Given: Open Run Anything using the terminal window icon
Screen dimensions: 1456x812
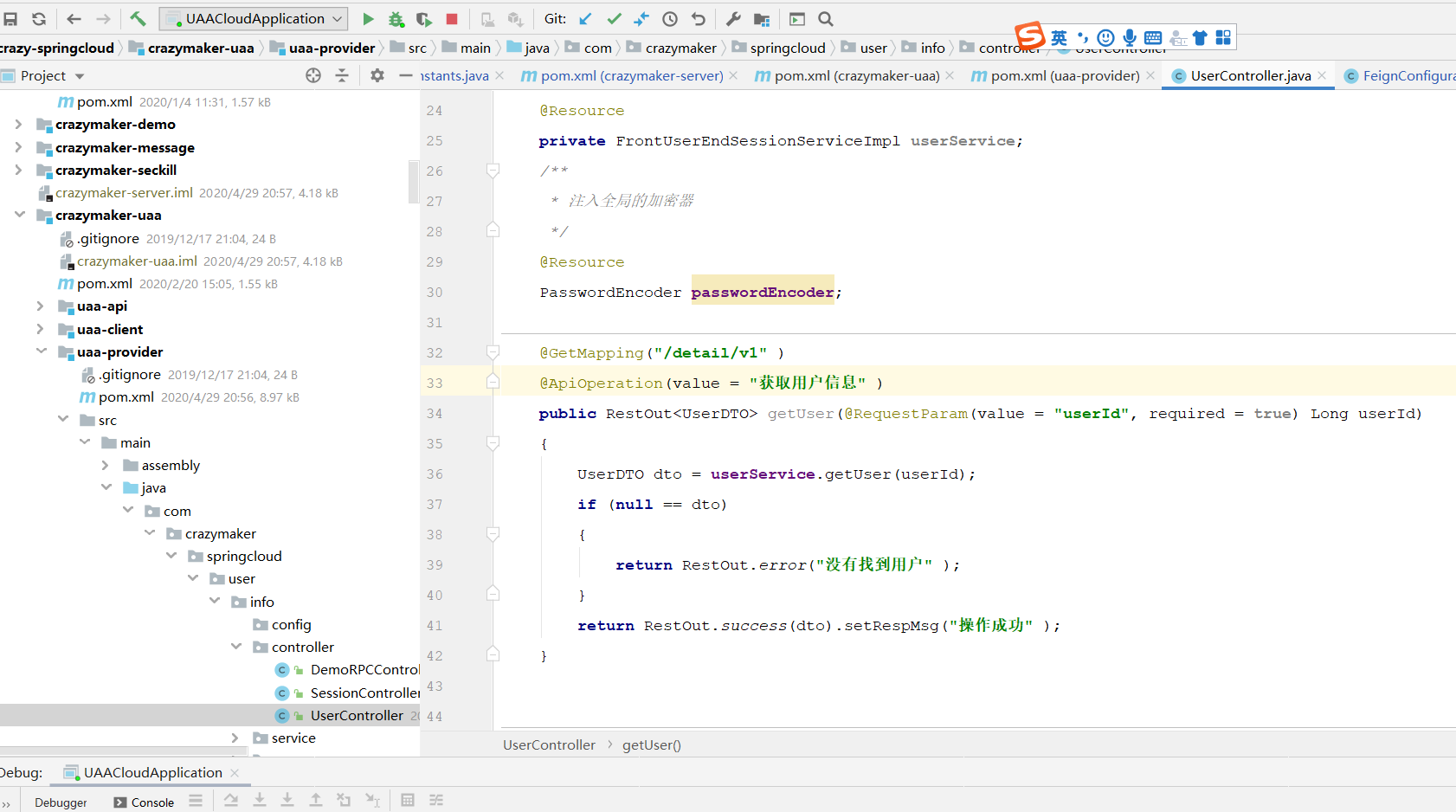Looking at the screenshot, I should (x=797, y=19).
